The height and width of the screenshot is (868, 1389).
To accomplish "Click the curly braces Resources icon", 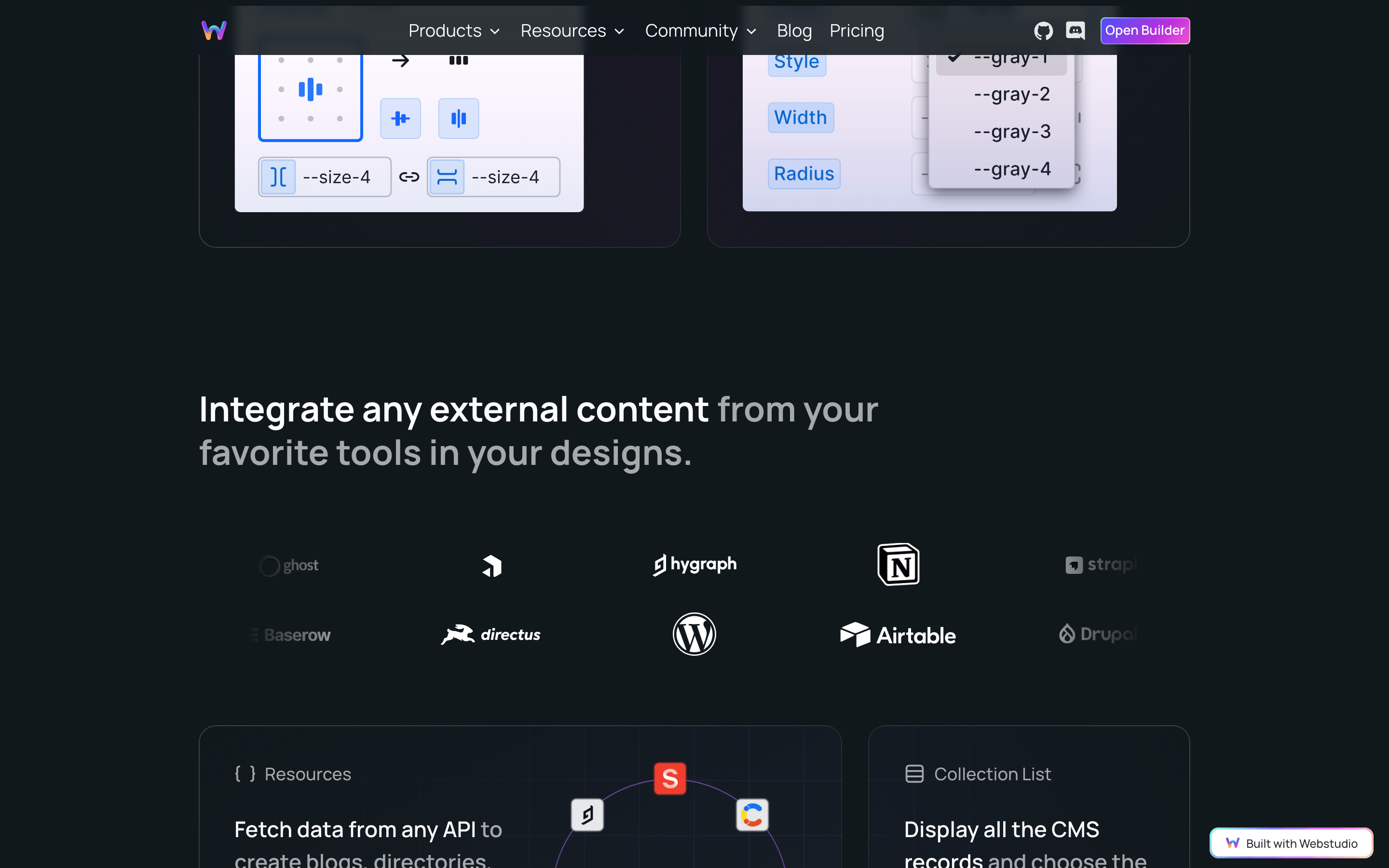I will 245,774.
